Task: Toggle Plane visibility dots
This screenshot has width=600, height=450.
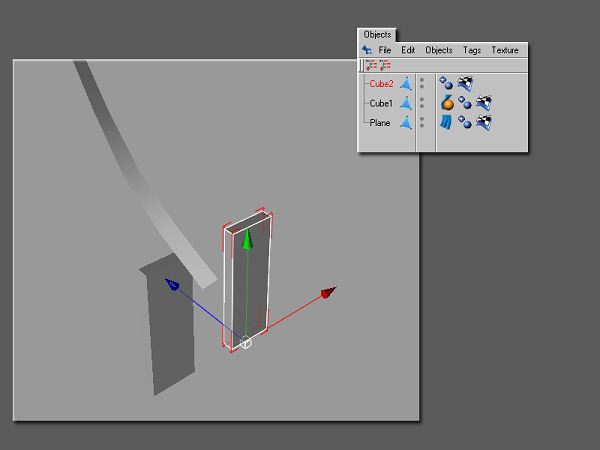Action: pos(421,122)
